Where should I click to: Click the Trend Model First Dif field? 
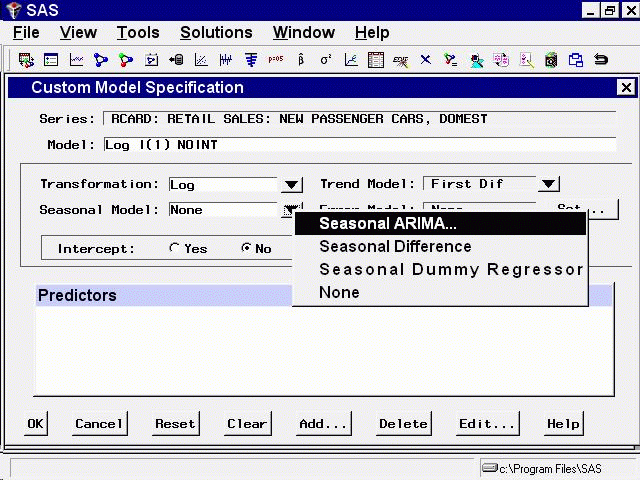click(x=480, y=184)
